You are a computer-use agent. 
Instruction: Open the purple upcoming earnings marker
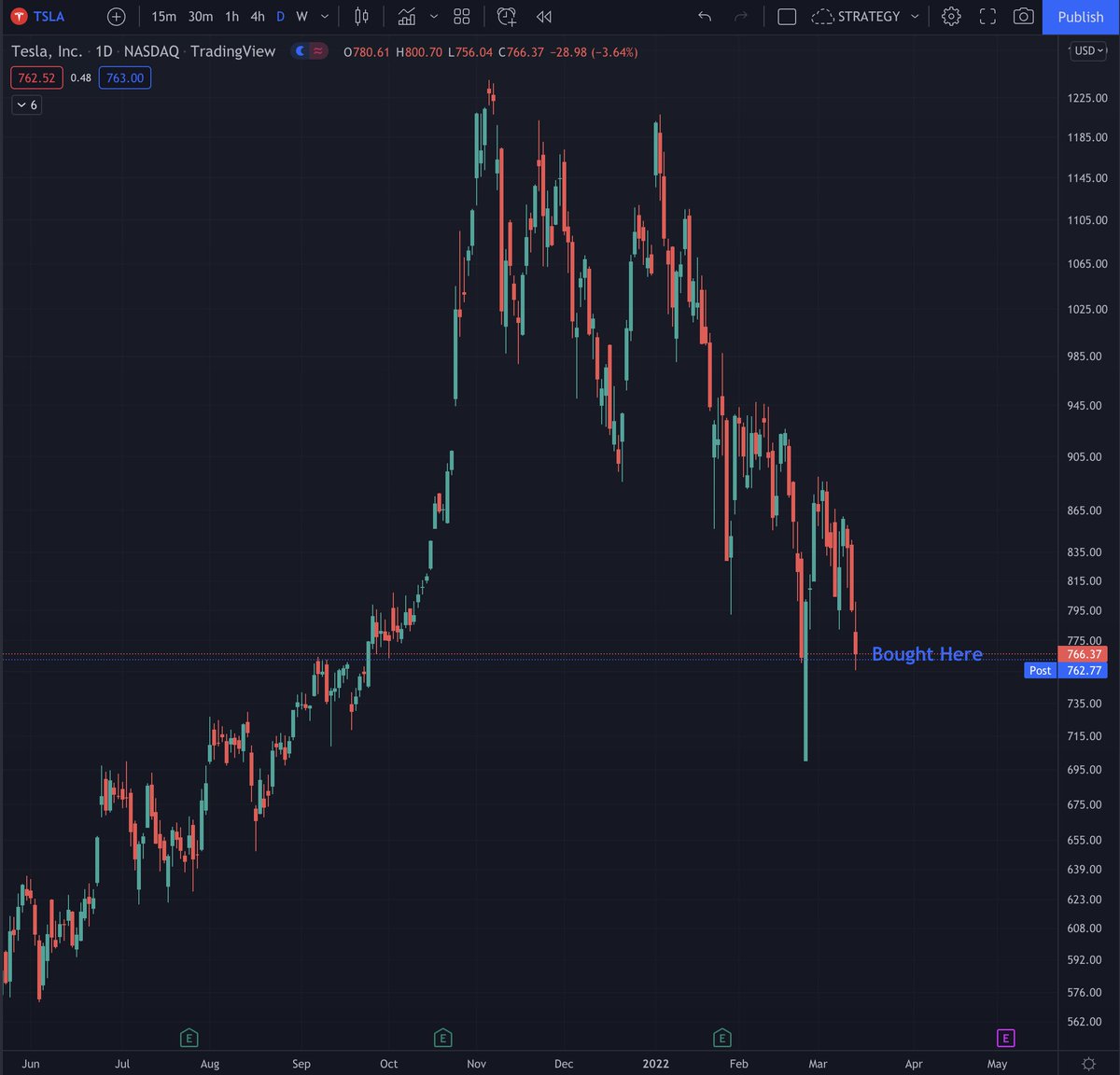tap(1005, 1038)
